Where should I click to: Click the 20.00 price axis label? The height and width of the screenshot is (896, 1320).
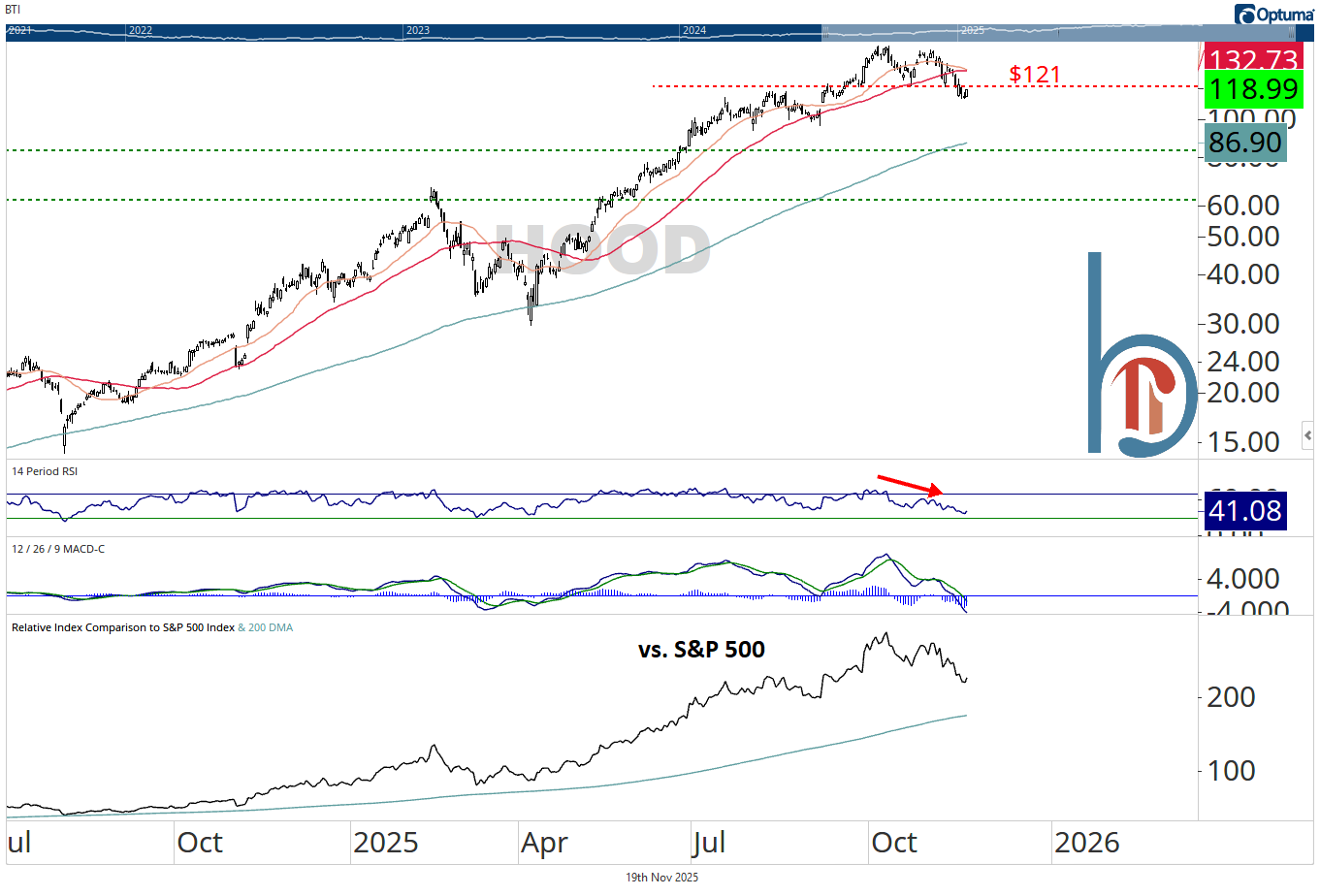point(1243,393)
